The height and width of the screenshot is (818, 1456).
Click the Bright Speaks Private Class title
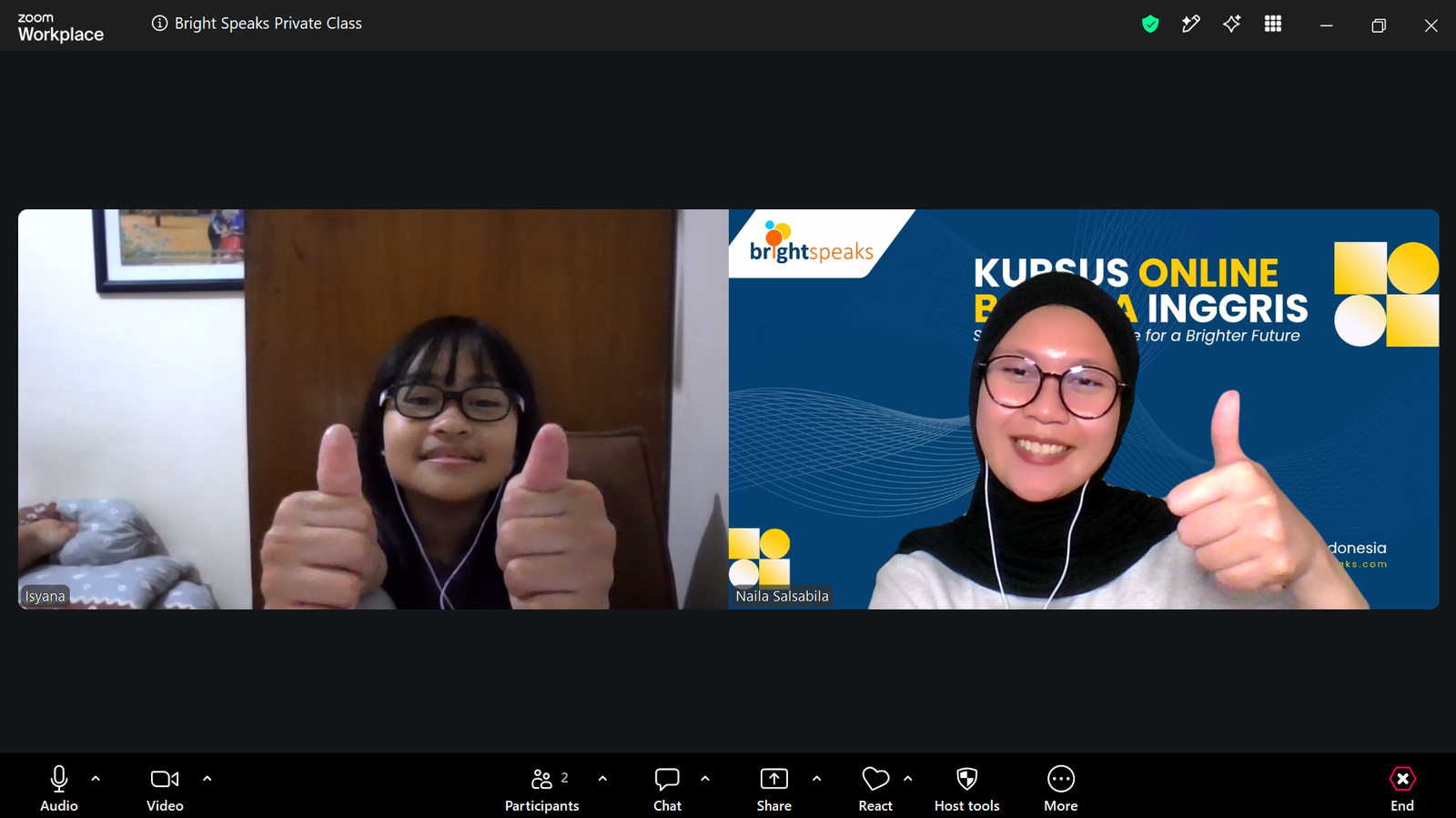268,24
